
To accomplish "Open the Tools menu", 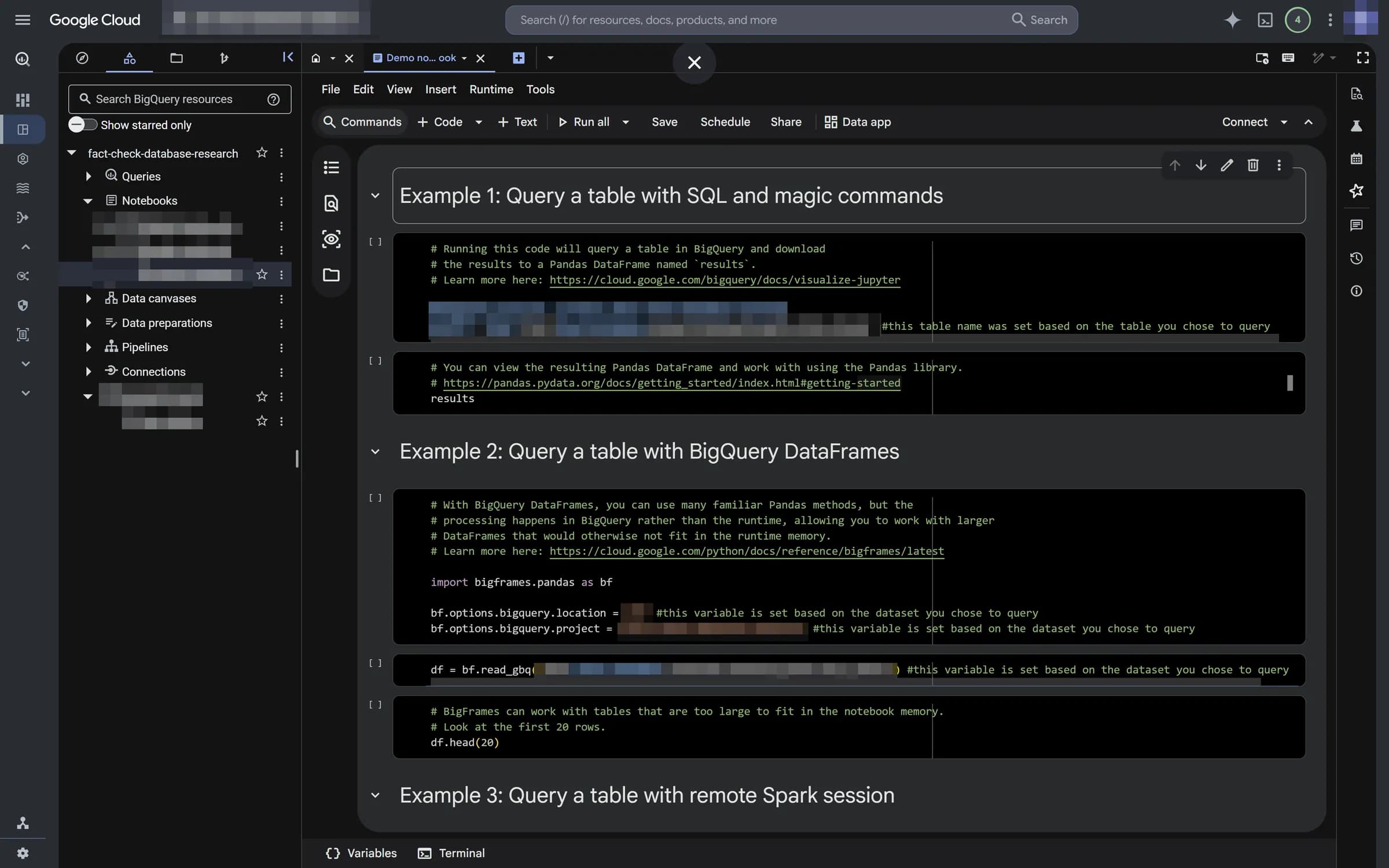I will tap(540, 89).
